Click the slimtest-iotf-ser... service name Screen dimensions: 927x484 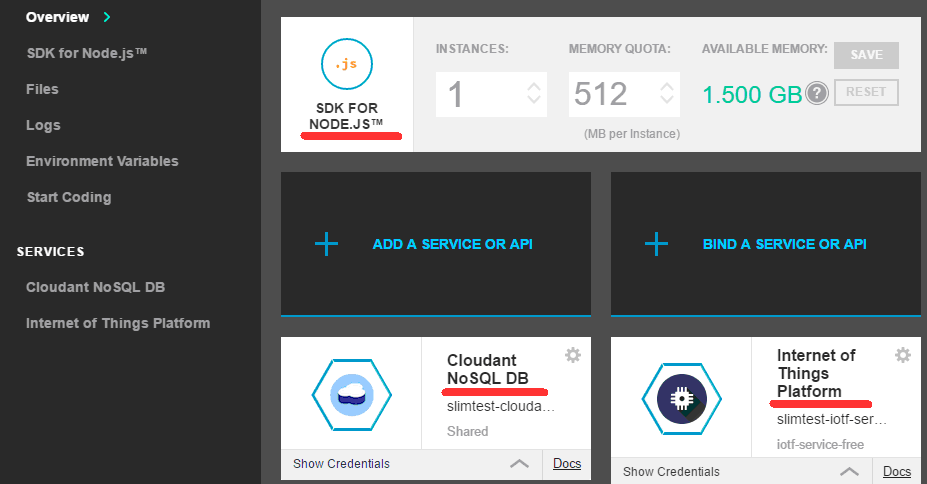[x=832, y=420]
